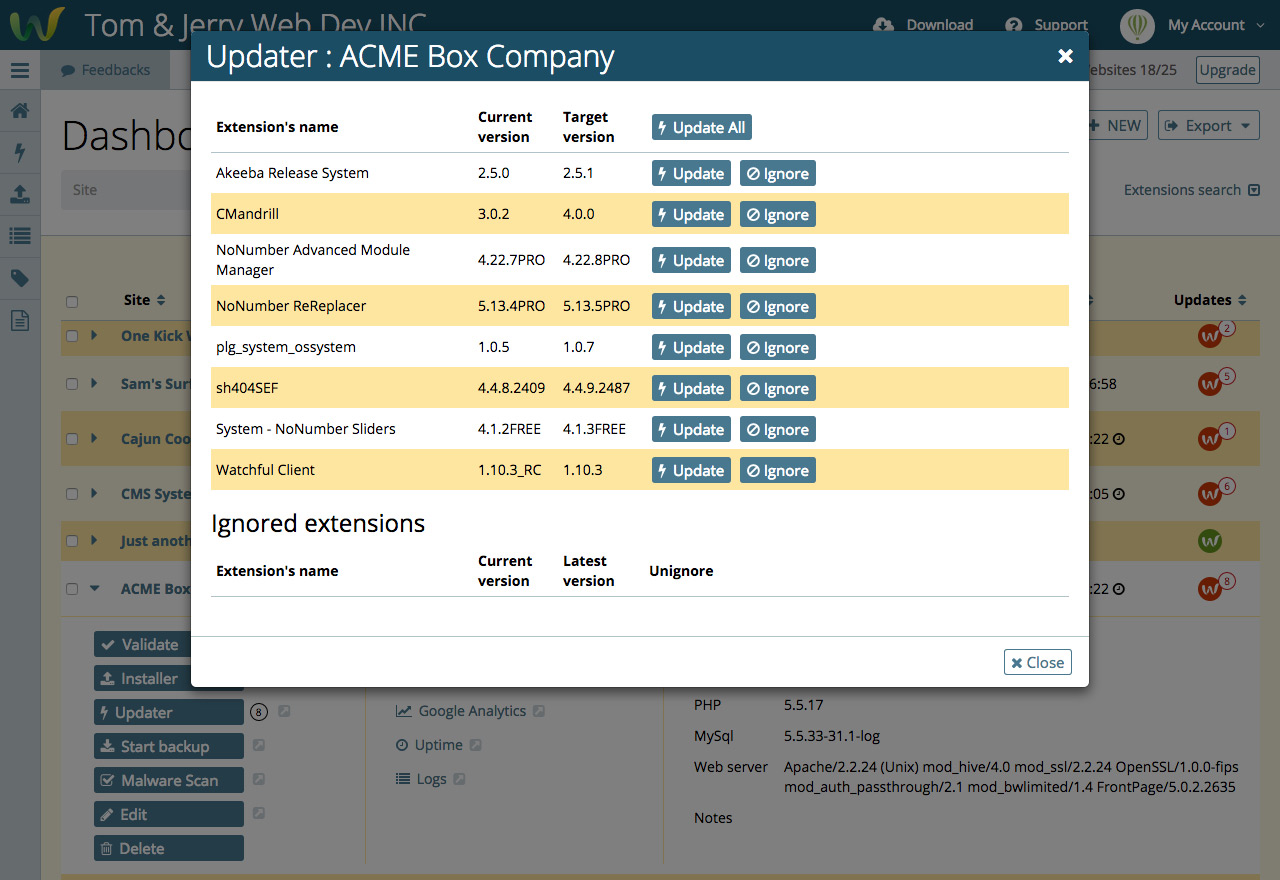
Task: Open external link icon beside Logs
Action: click(x=460, y=779)
